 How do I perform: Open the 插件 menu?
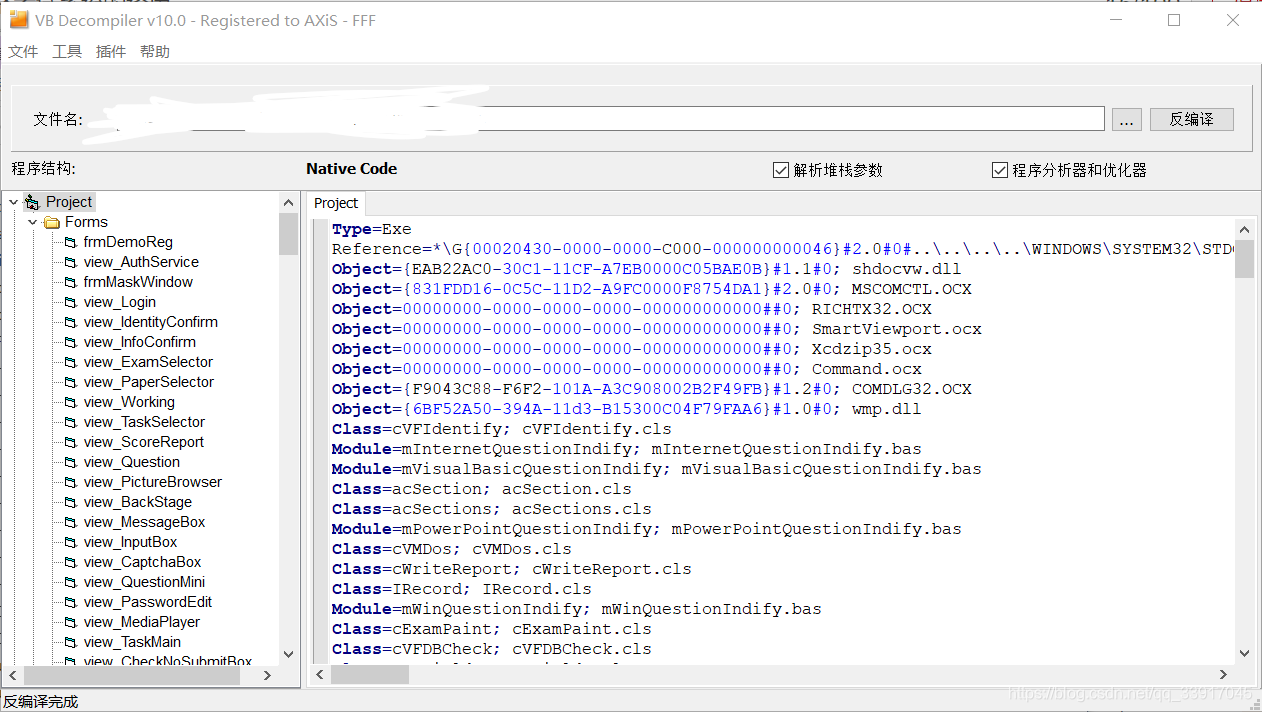(111, 52)
